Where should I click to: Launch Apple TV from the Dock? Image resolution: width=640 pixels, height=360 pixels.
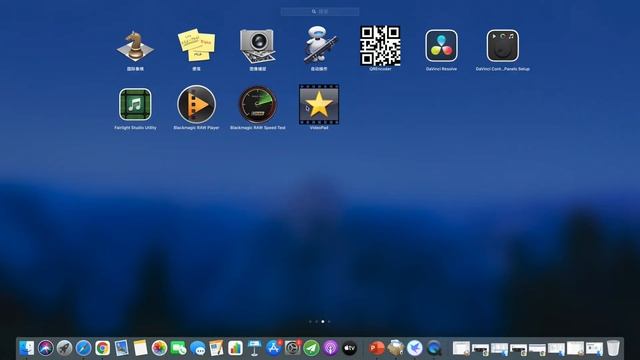pyautogui.click(x=349, y=348)
